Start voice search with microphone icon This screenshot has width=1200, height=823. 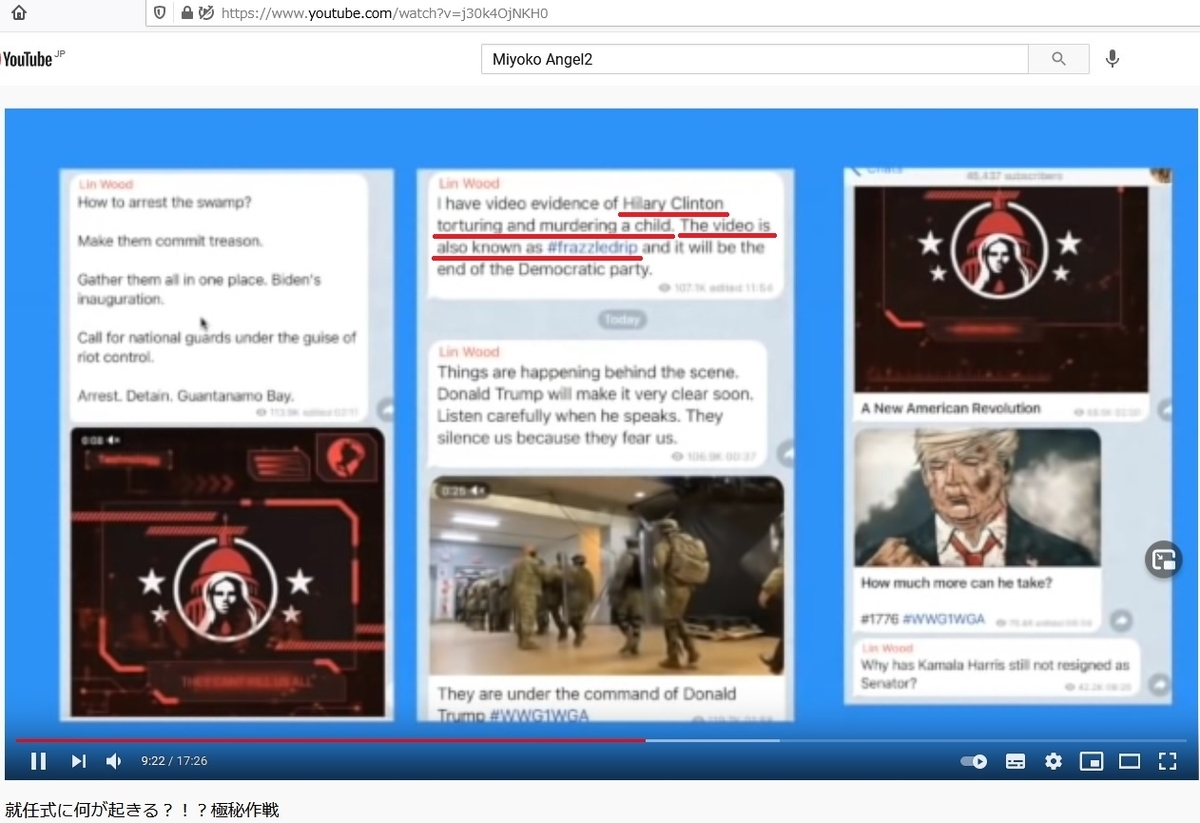point(1112,59)
